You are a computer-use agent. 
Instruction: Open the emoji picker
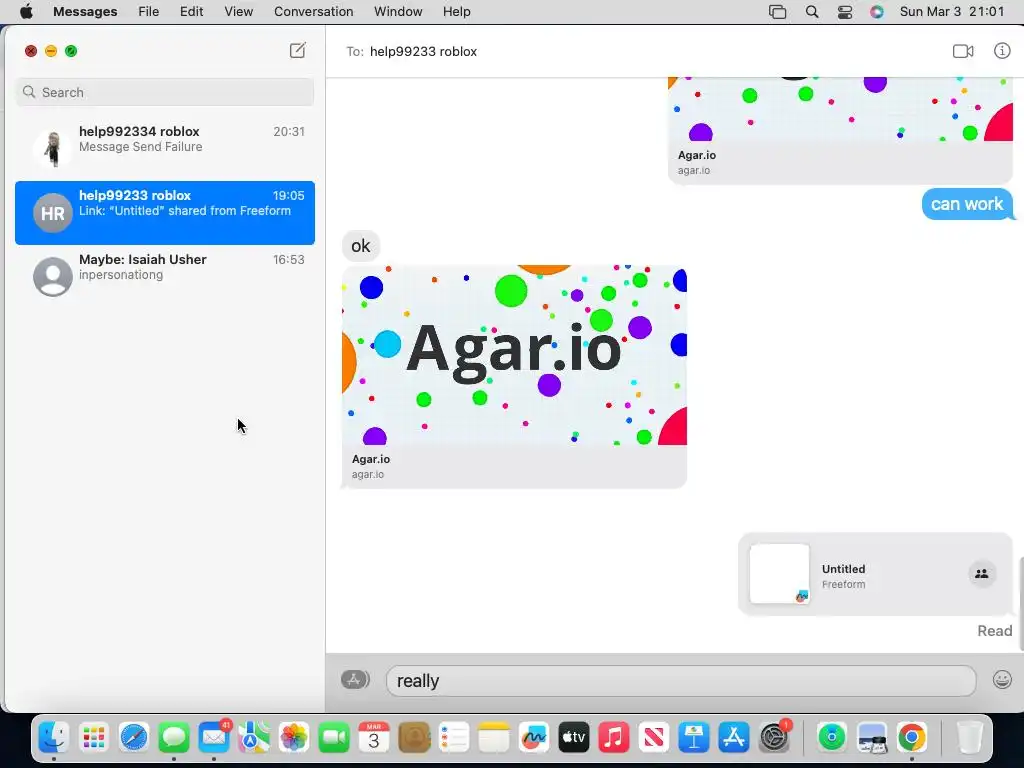coord(1002,680)
